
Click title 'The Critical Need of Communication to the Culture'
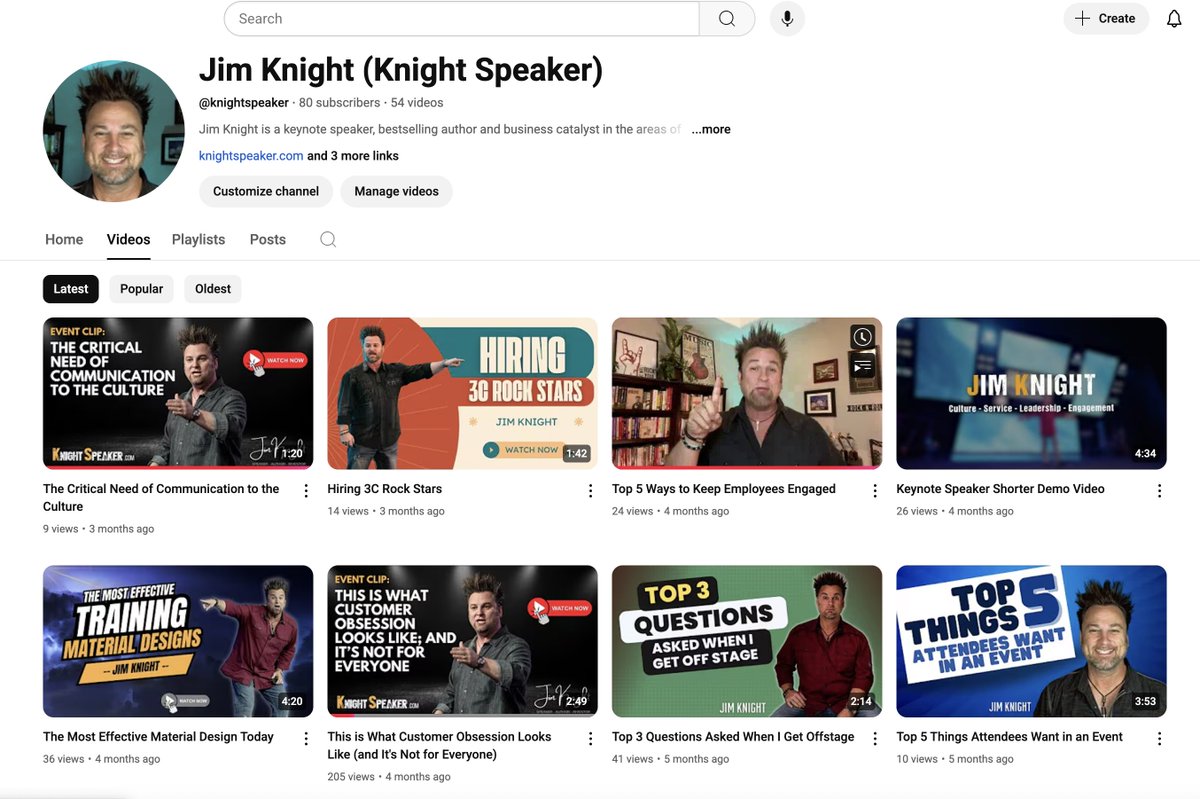(161, 498)
